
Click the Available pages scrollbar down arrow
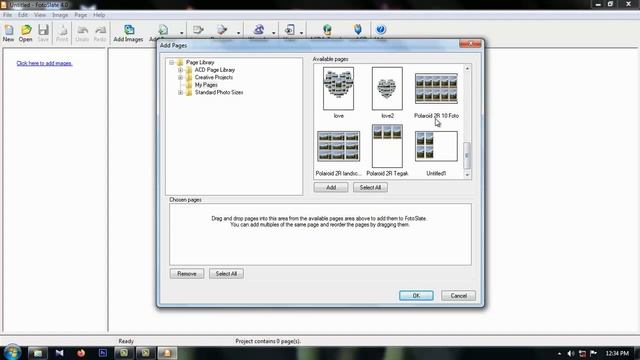coord(467,175)
